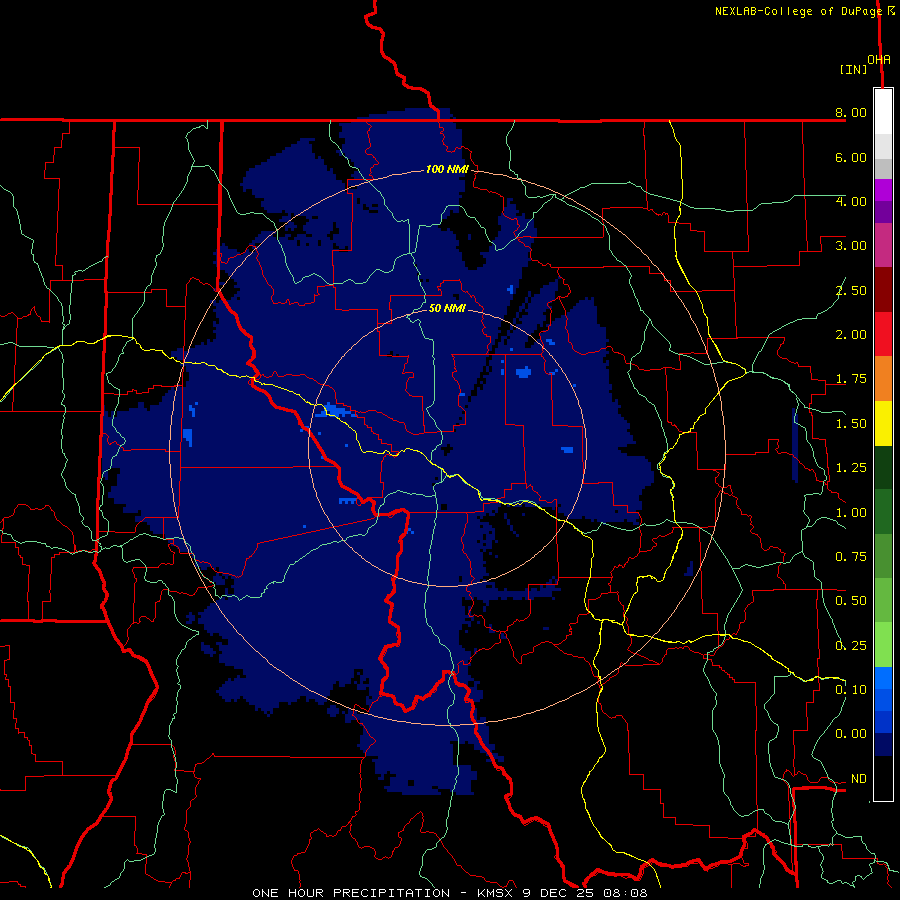The width and height of the screenshot is (900, 900).
Task: Pick the yellow swatch beside 1.50
Action: (883, 423)
